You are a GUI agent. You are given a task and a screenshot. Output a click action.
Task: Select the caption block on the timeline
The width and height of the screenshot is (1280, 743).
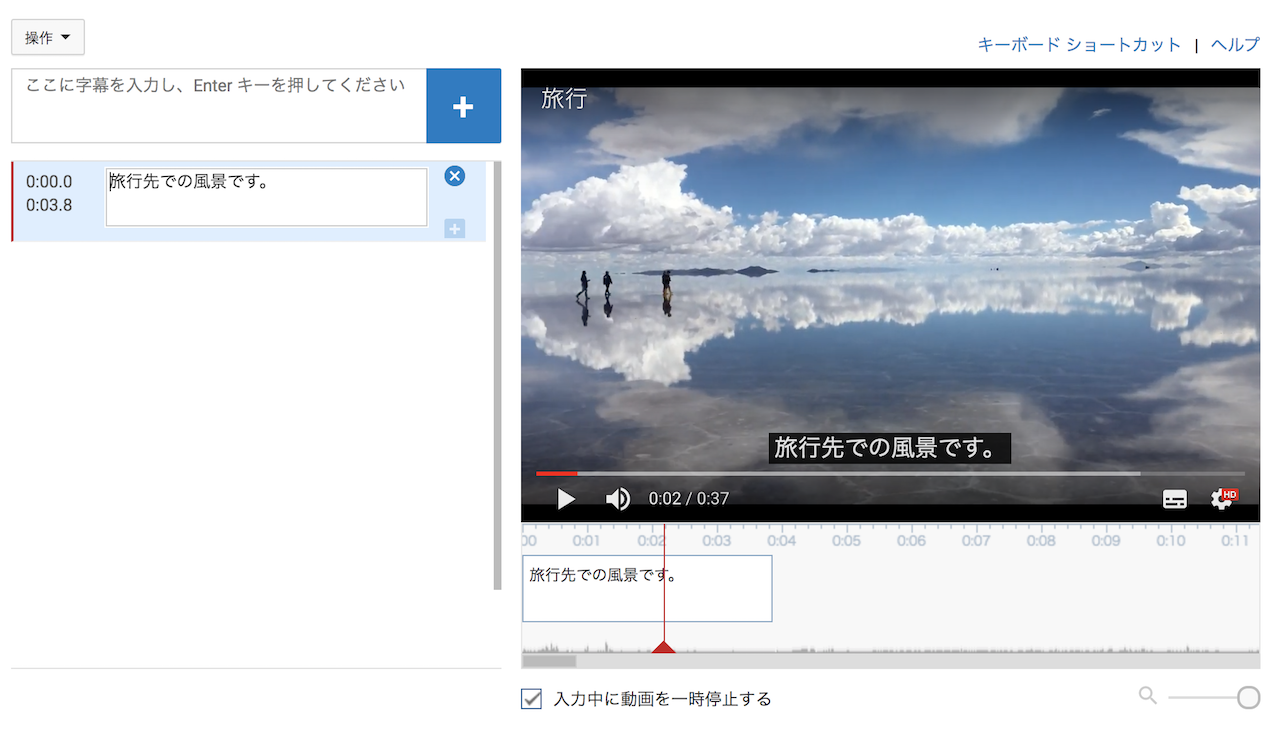pyautogui.click(x=647, y=589)
